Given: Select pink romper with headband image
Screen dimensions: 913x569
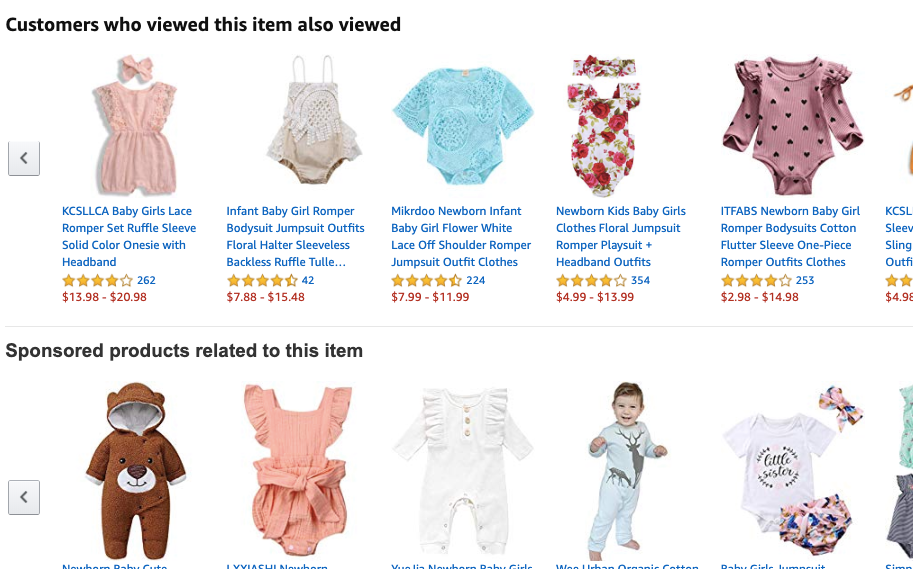Looking at the screenshot, I should click(135, 125).
